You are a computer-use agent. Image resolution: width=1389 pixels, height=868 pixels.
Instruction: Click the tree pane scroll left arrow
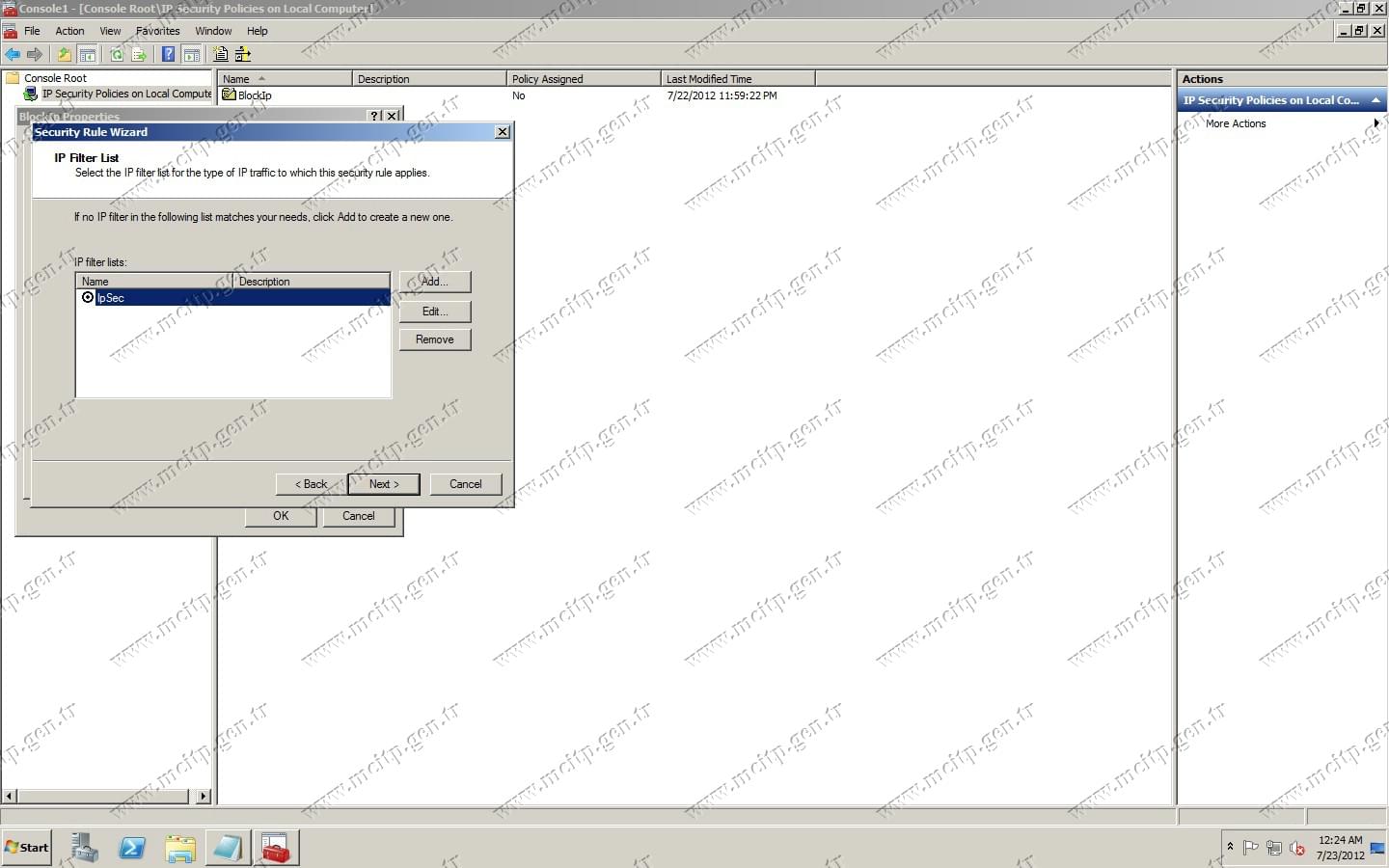pyautogui.click(x=10, y=797)
